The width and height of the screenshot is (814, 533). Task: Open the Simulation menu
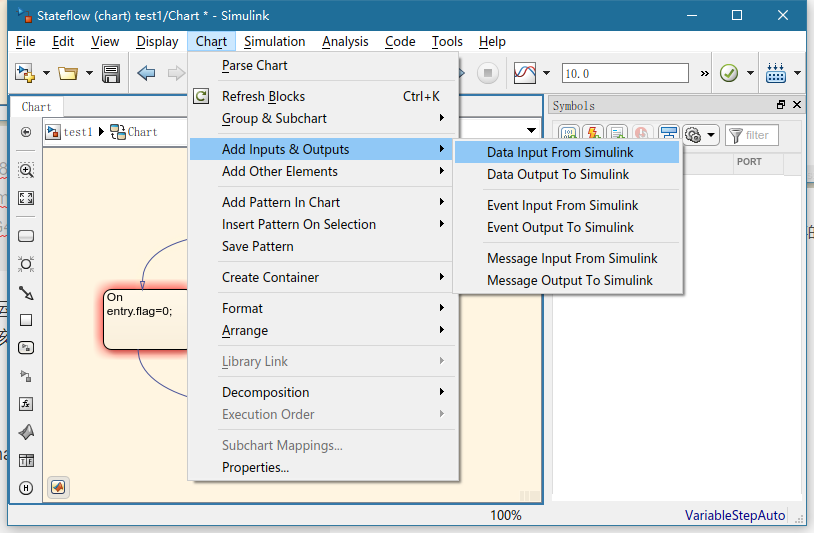click(274, 42)
